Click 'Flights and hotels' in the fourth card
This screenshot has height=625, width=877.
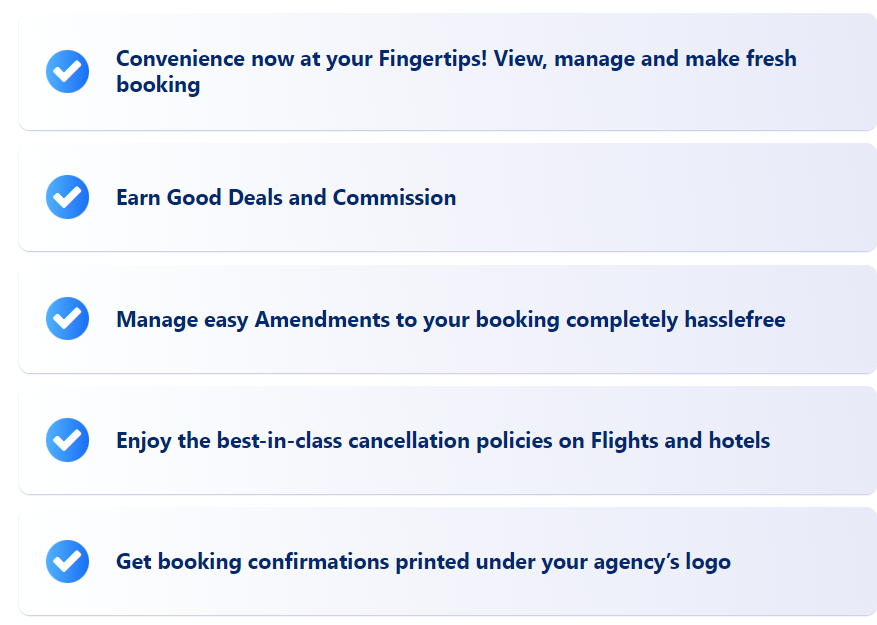681,441
